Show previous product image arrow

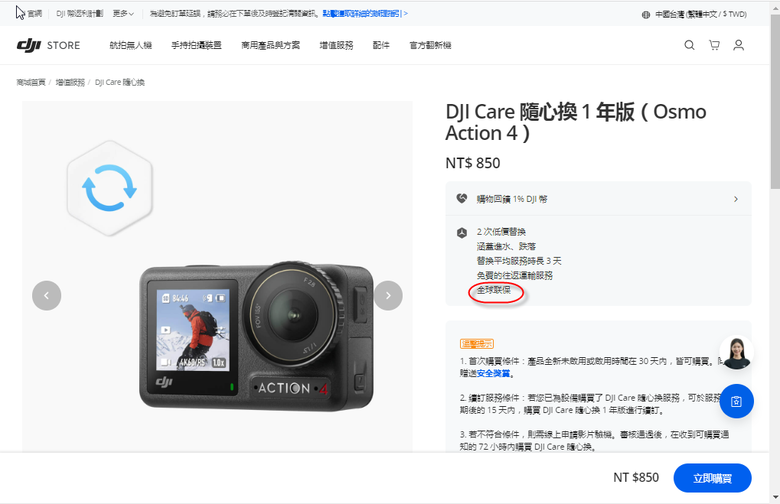(x=47, y=296)
